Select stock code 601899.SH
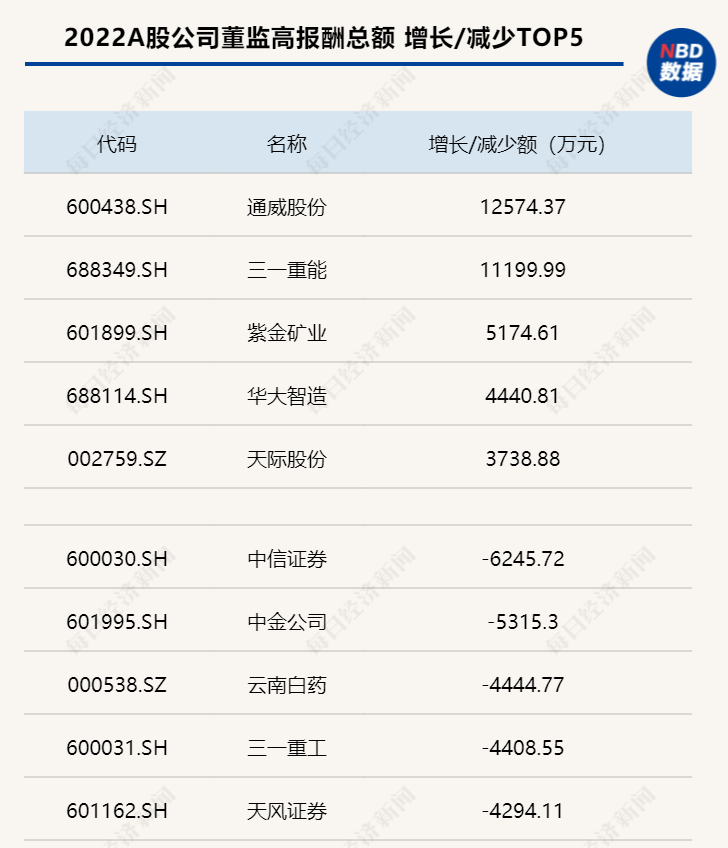The image size is (728, 848). tap(117, 333)
